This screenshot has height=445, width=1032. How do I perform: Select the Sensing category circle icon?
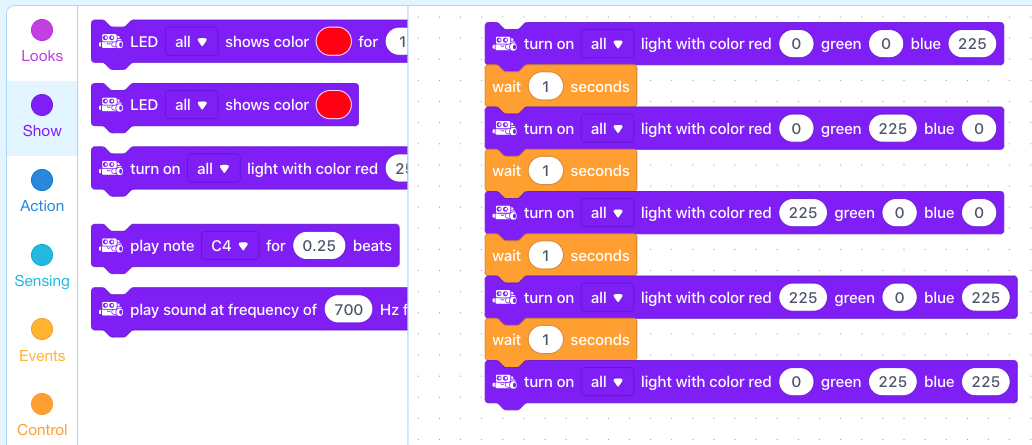42,255
